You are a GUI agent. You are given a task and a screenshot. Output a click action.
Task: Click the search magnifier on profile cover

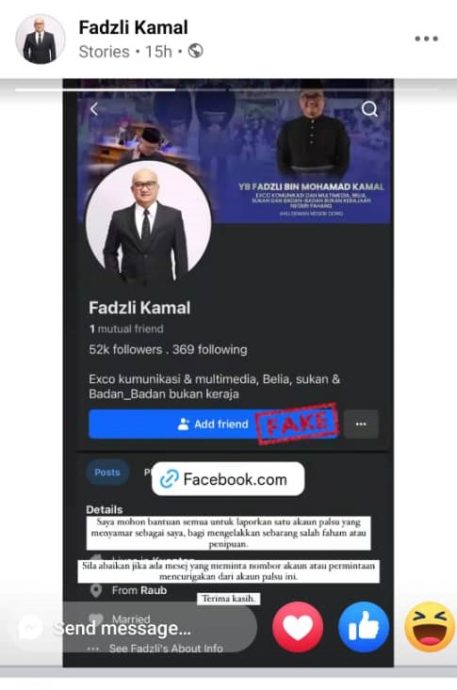click(369, 108)
